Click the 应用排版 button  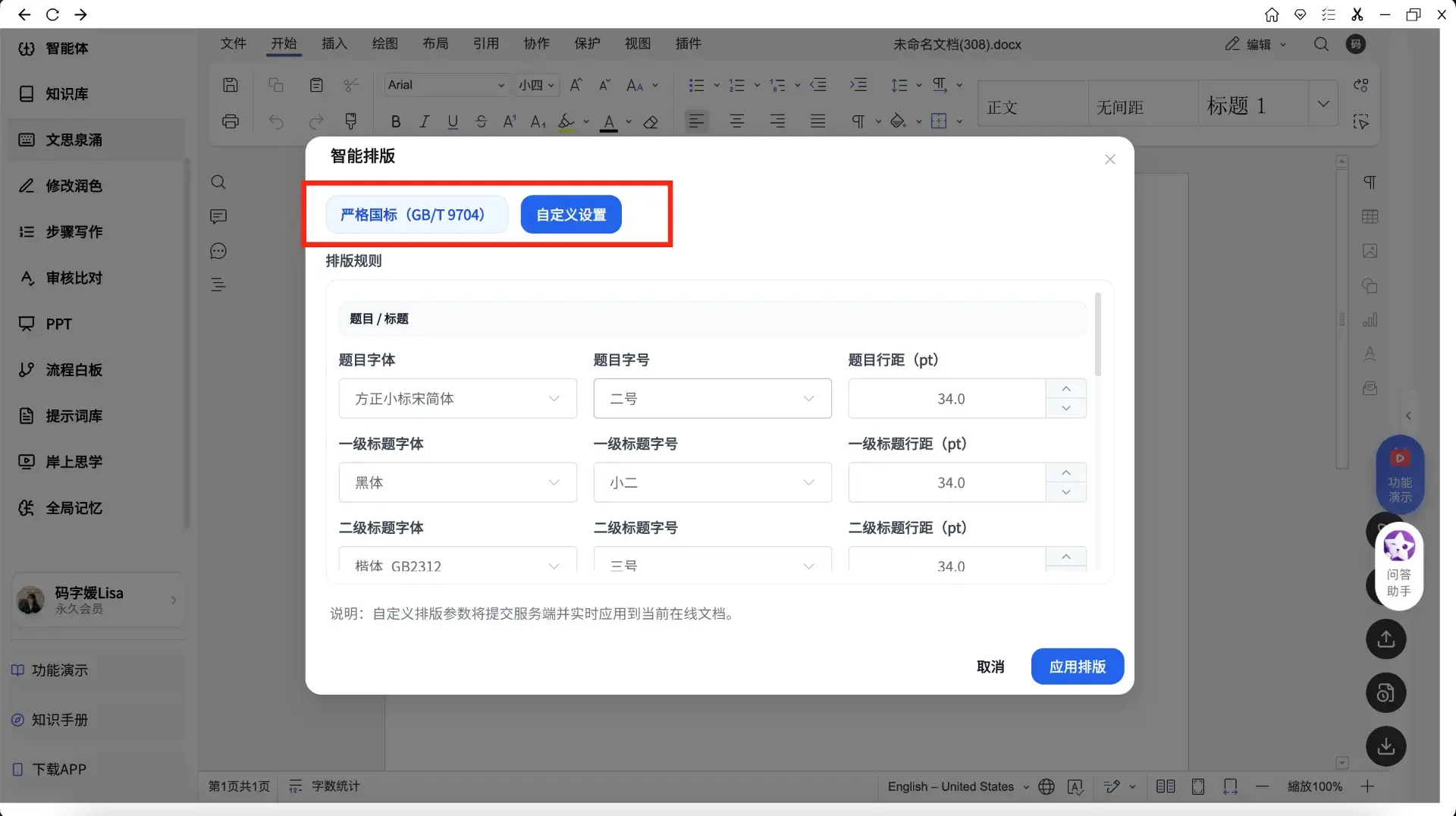click(x=1077, y=667)
